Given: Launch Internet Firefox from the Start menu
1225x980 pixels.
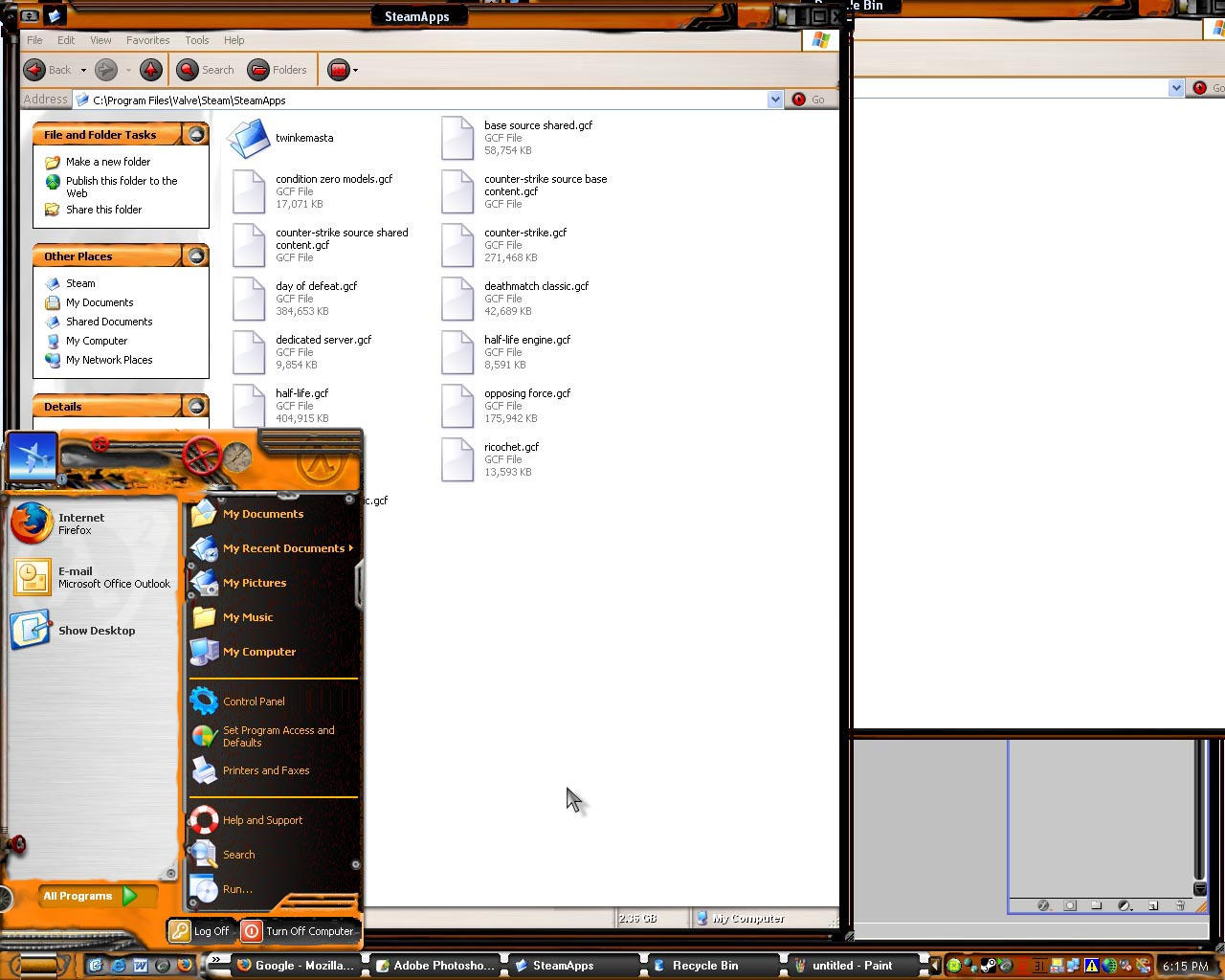Looking at the screenshot, I should click(81, 523).
